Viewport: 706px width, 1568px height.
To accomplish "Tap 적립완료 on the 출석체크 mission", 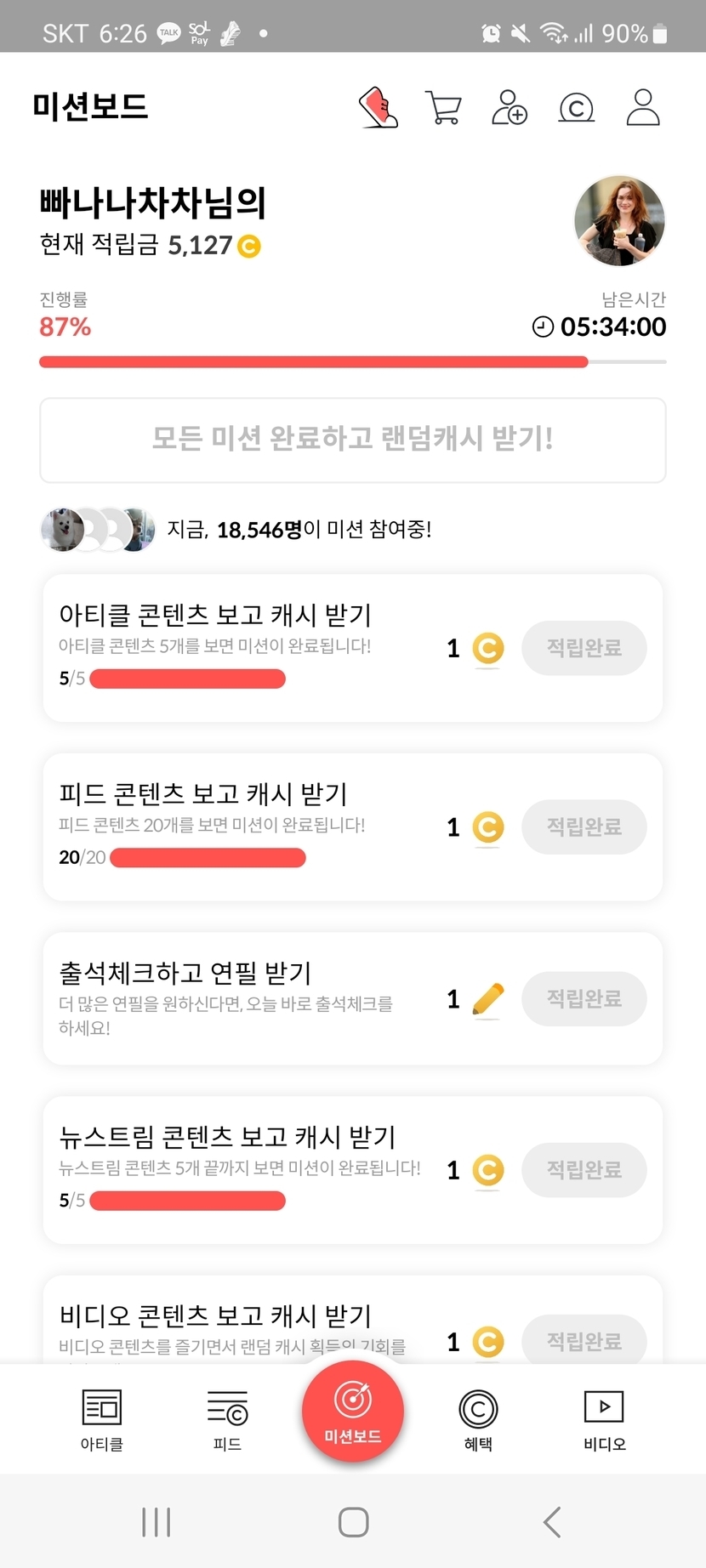I will click(x=584, y=998).
